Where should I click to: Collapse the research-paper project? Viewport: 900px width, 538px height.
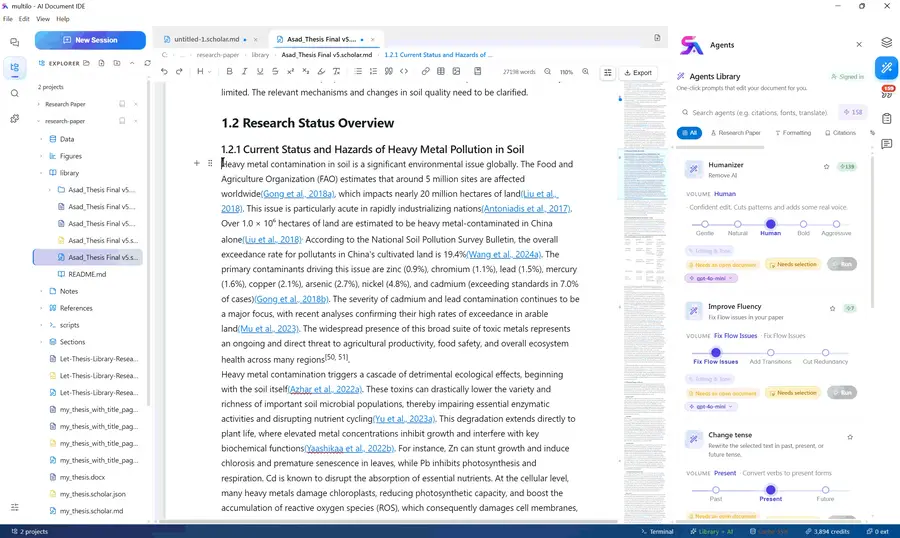click(x=38, y=121)
